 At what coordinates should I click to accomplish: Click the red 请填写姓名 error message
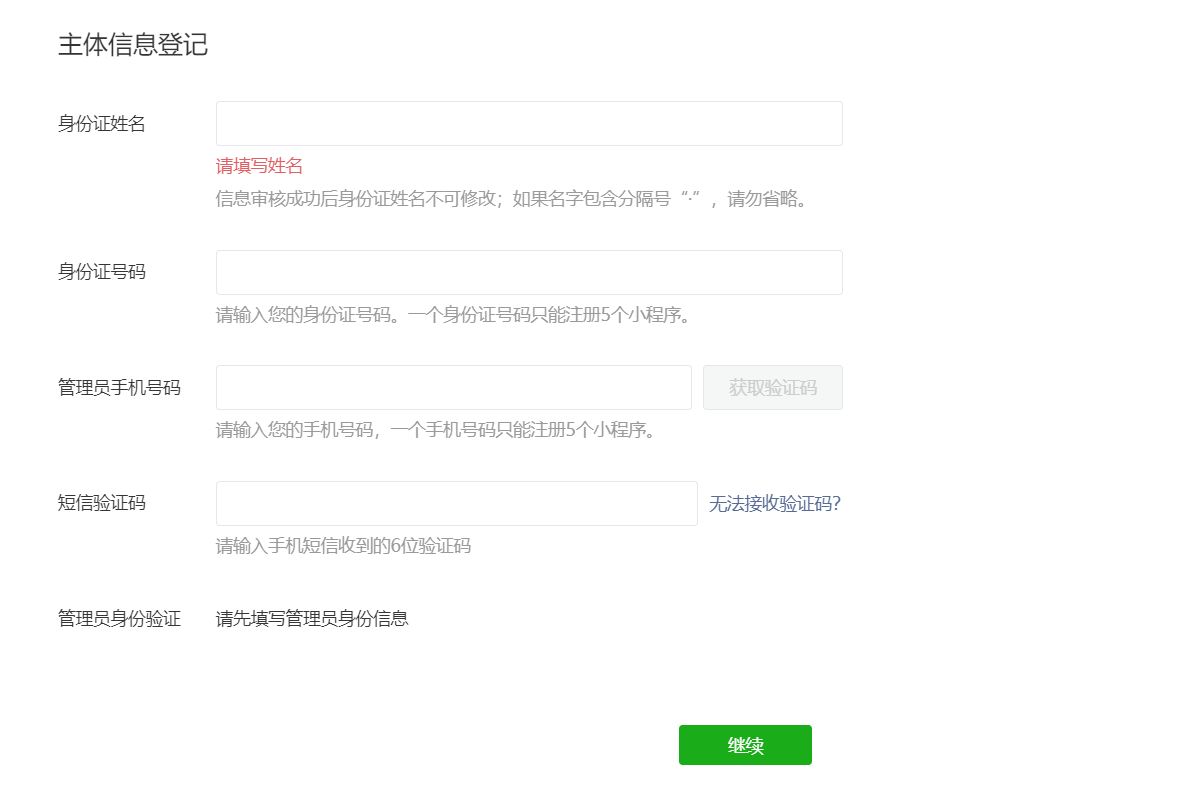(259, 166)
